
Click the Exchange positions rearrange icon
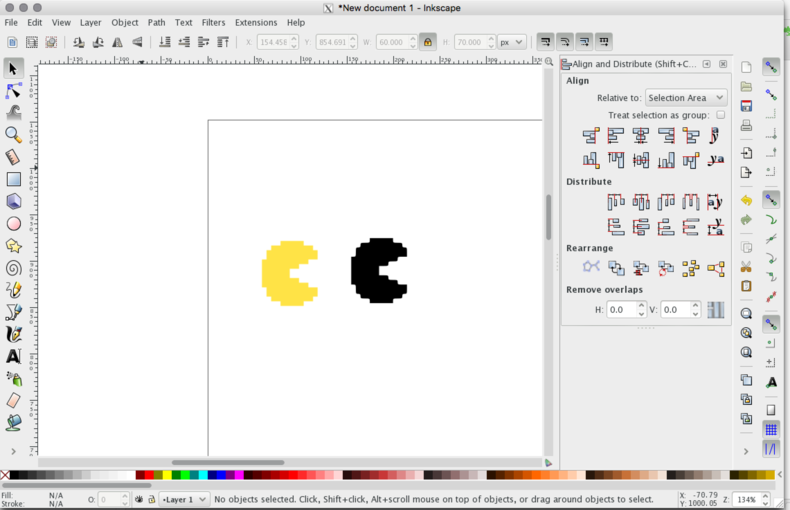click(616, 268)
